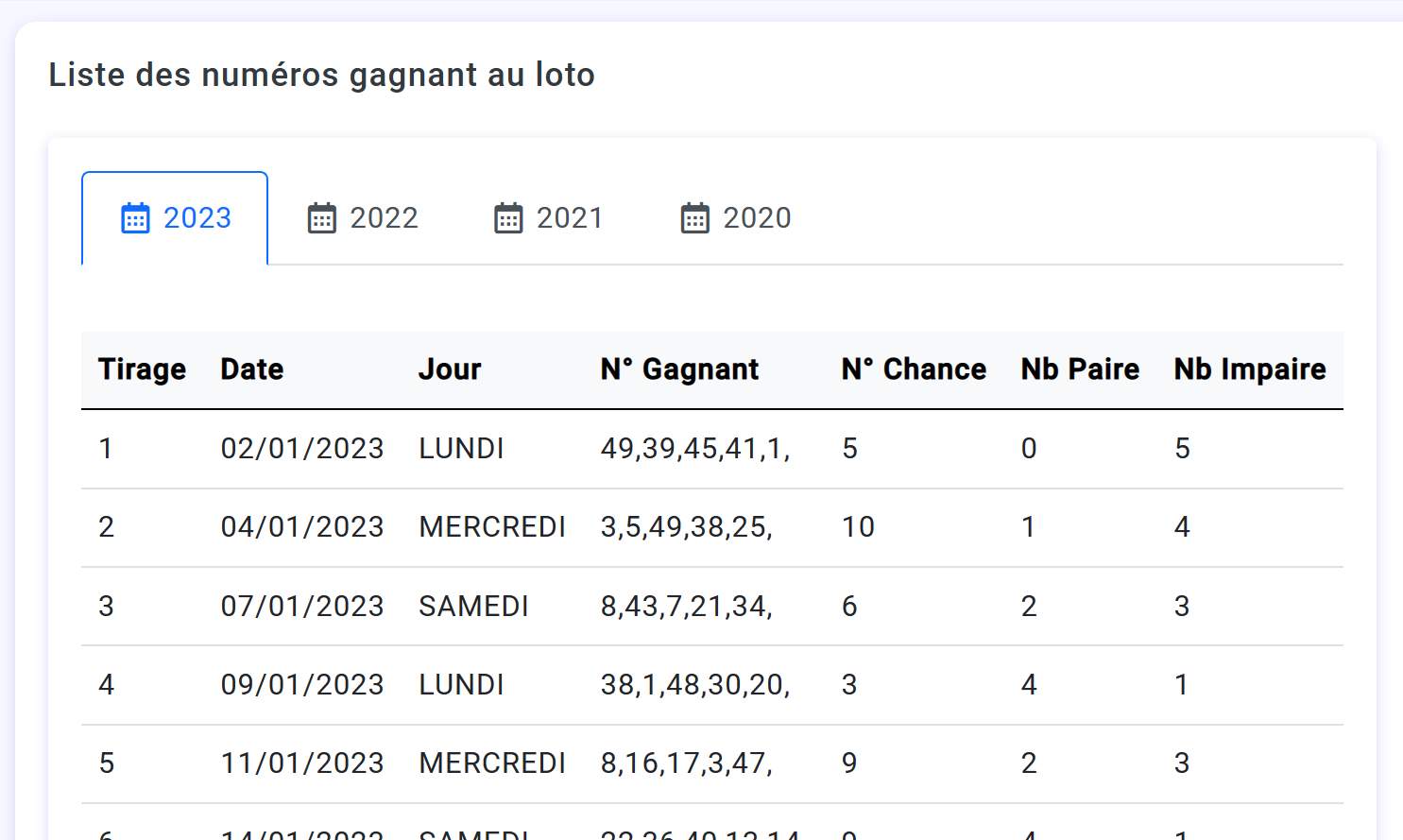This screenshot has height=840, width=1403.
Task: Click the N° Chance column header
Action: pyautogui.click(x=914, y=369)
